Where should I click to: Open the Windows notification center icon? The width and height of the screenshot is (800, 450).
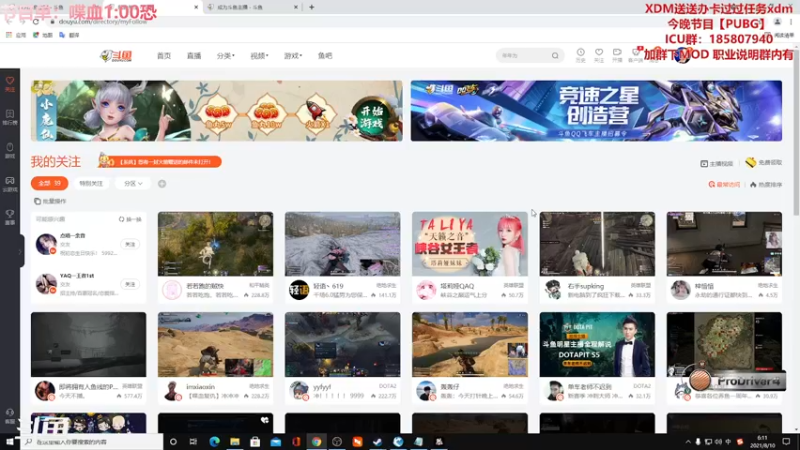point(786,442)
